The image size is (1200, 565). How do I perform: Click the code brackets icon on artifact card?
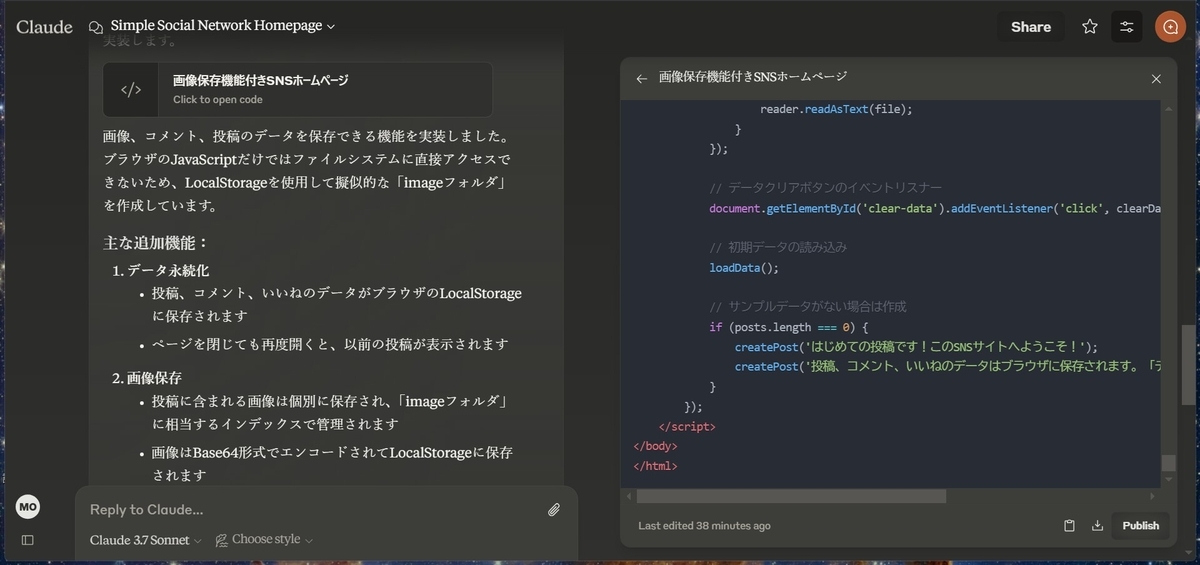(131, 90)
